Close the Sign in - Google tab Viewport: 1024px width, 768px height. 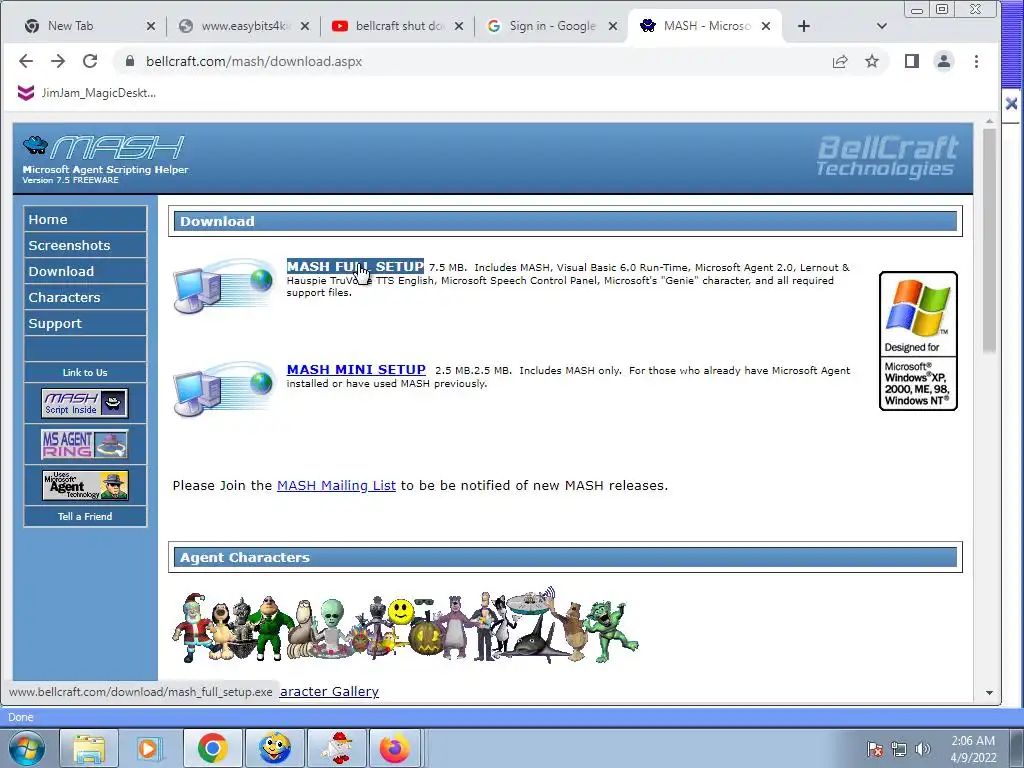(x=613, y=26)
